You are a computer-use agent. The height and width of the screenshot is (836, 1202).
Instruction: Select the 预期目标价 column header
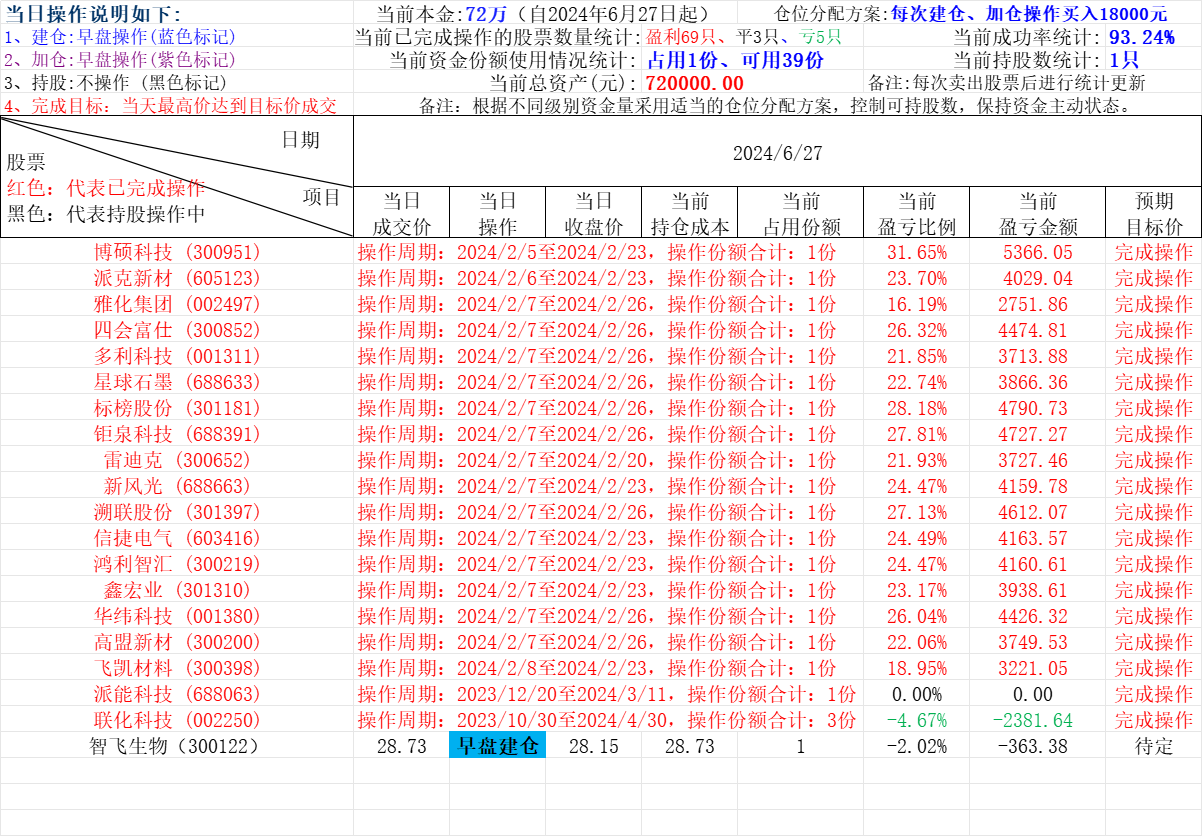pyautogui.click(x=1153, y=213)
